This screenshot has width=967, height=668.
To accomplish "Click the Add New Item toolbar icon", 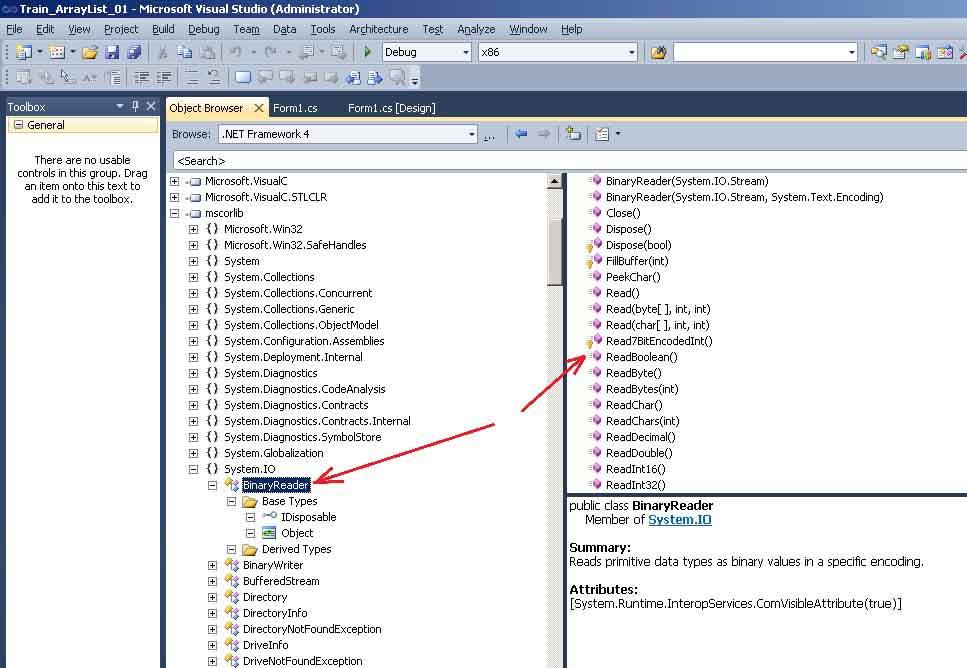I will 56,52.
